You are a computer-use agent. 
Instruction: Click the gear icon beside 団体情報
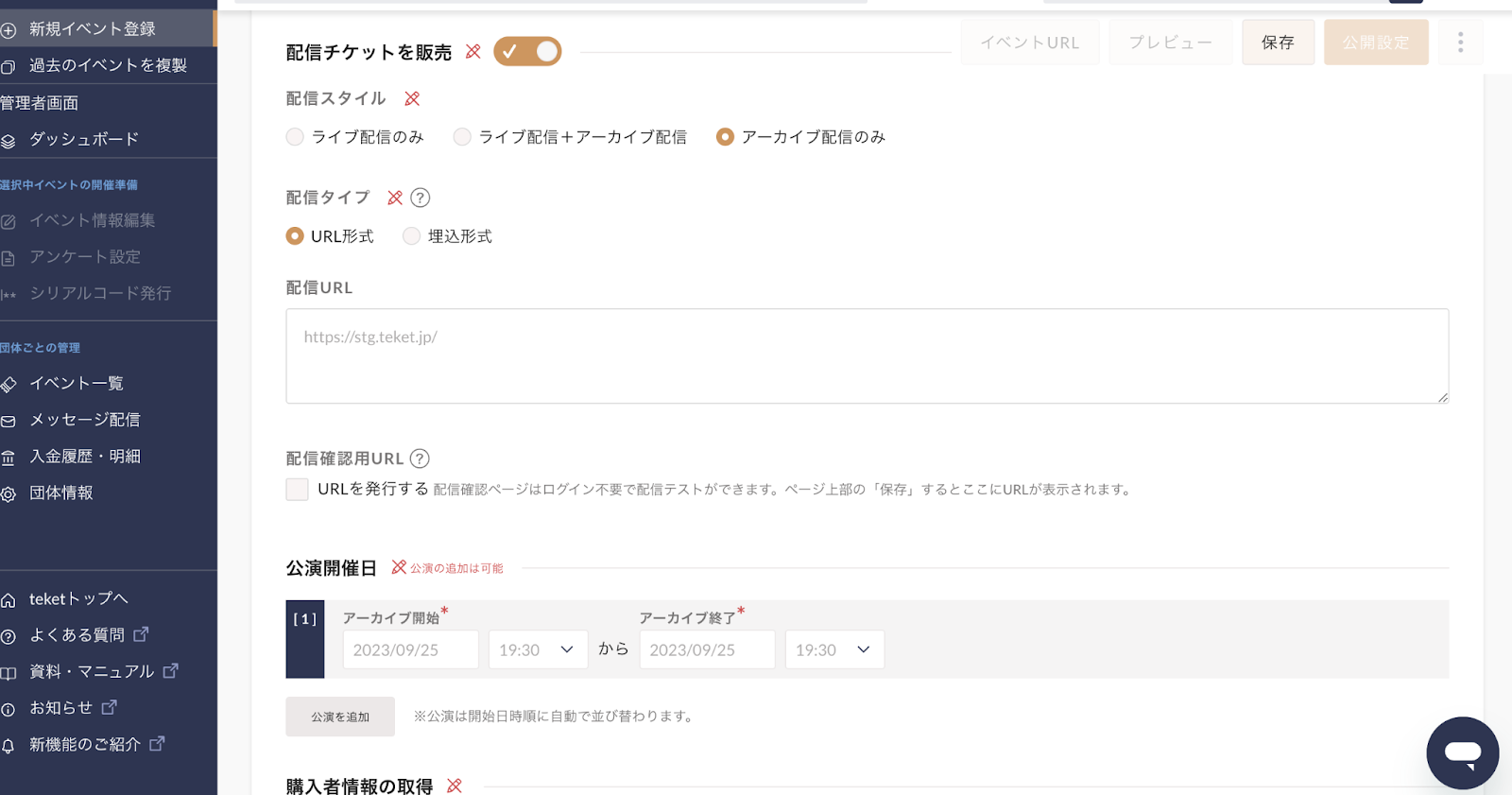9,494
